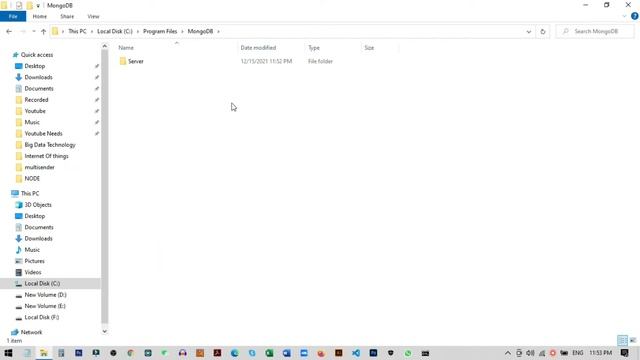Sort by Date modified column
This screenshot has height=360, width=640.
click(x=258, y=48)
